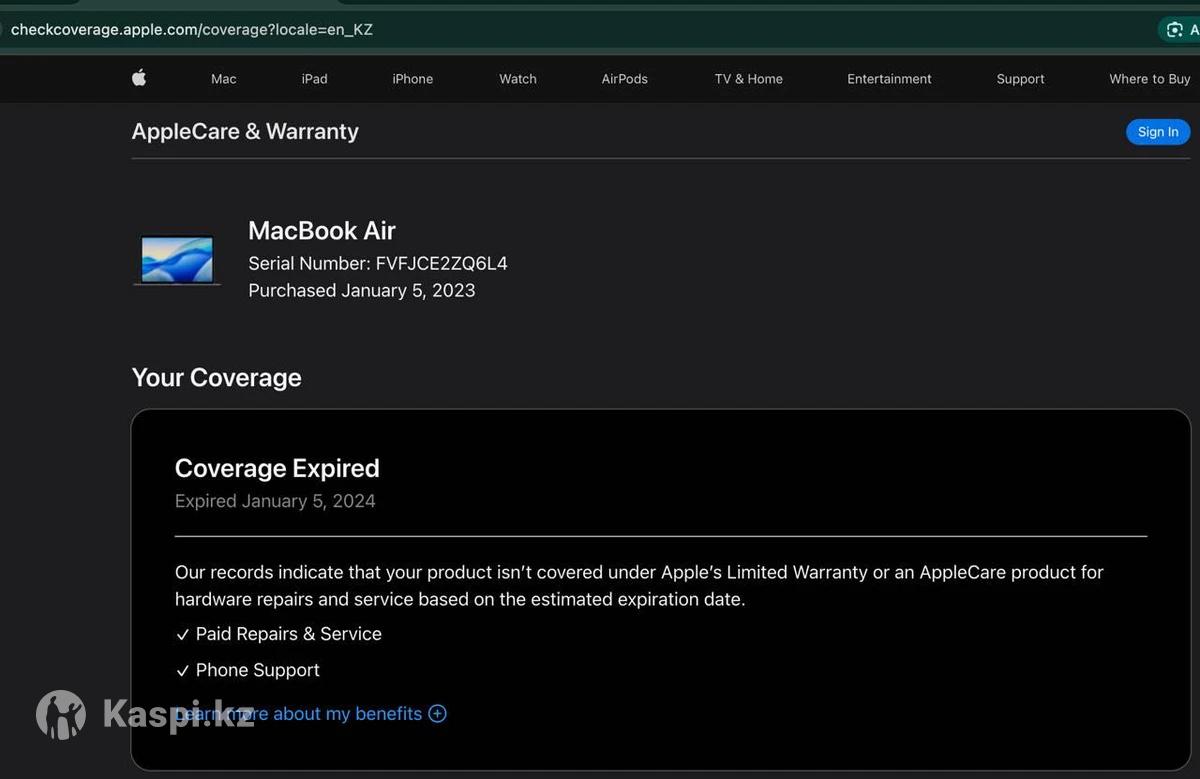This screenshot has width=1200, height=779.
Task: Open the iPad navigation item
Action: pos(314,79)
